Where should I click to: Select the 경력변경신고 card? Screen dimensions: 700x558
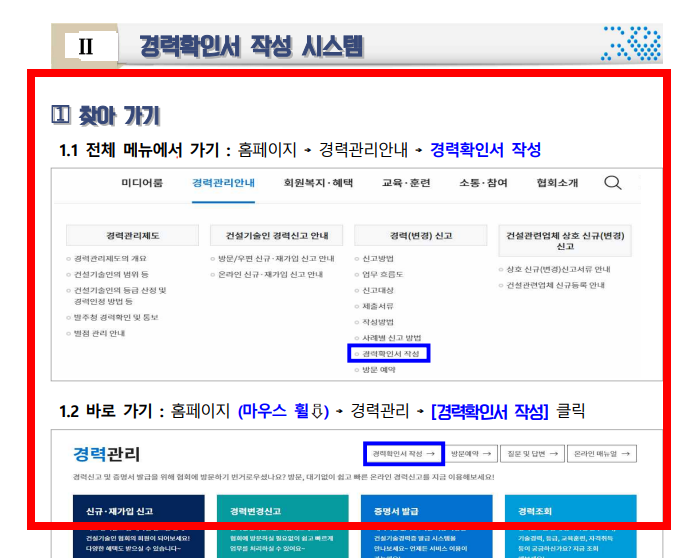283,526
